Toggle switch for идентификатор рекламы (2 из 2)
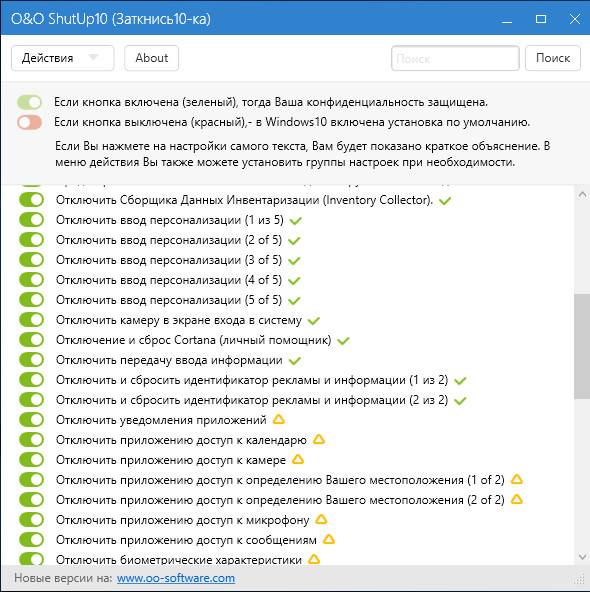590x592 pixels. [x=31, y=400]
